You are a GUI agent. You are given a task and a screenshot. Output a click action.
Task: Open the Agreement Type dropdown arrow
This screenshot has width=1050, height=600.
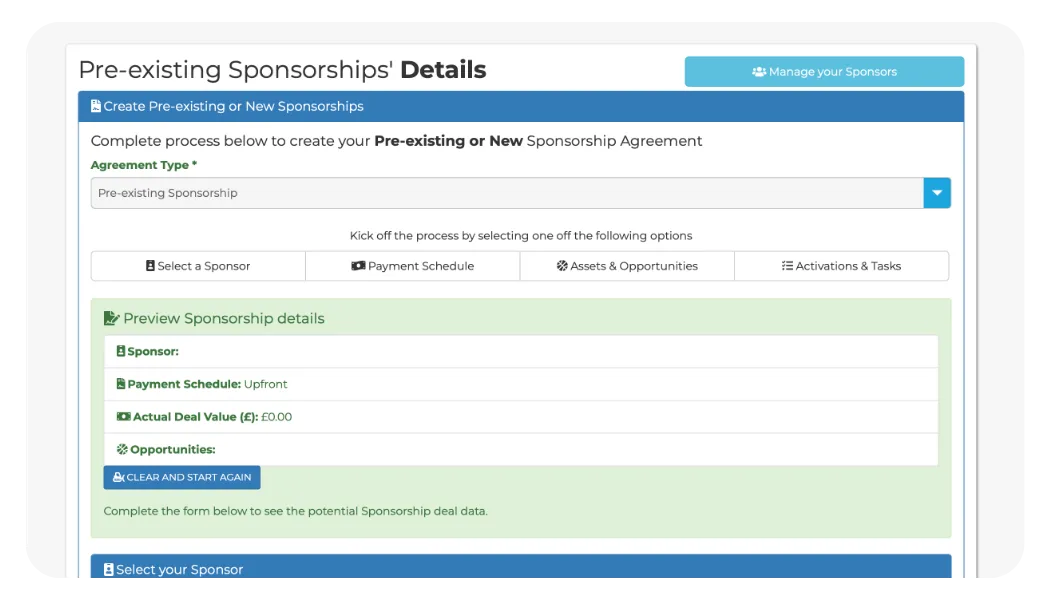coord(937,193)
